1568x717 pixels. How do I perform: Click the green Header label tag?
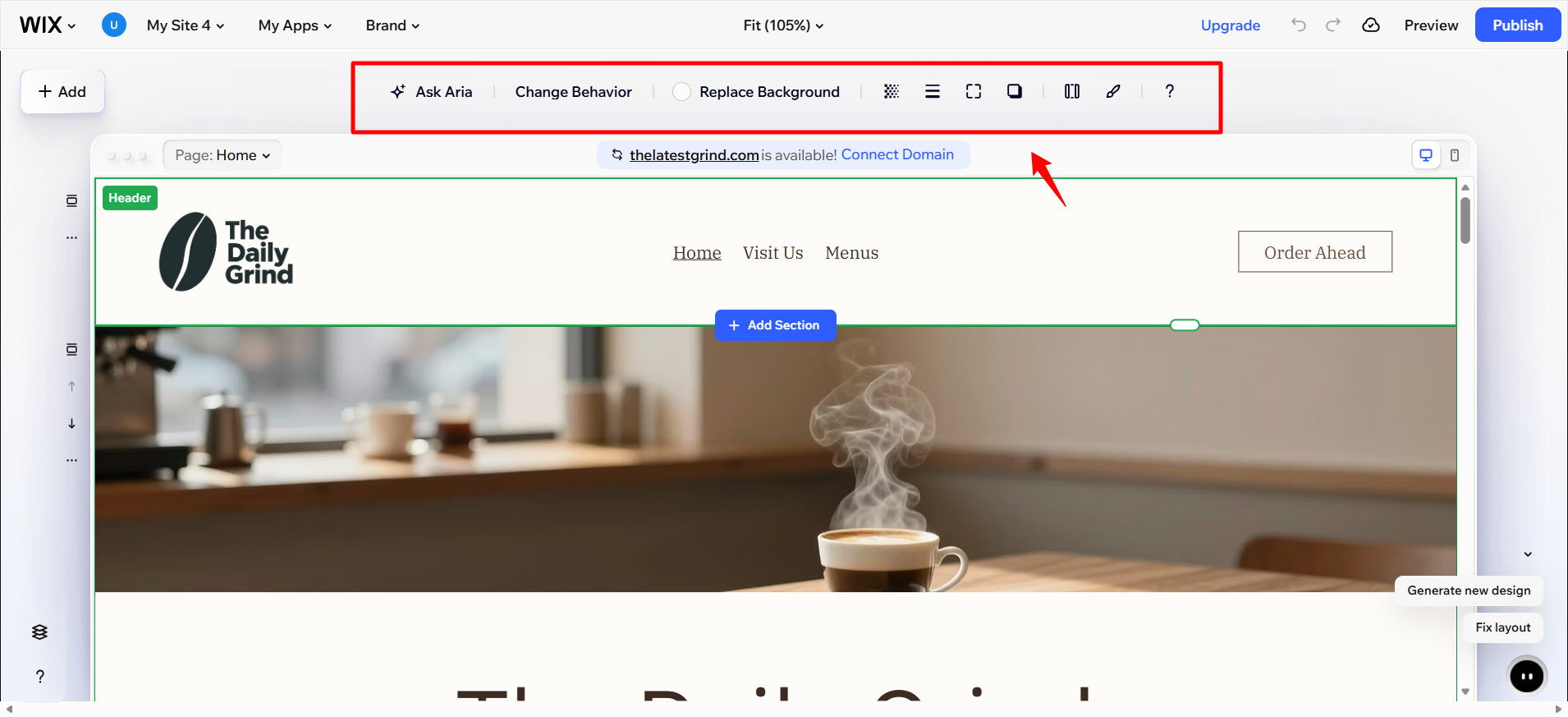click(x=130, y=198)
